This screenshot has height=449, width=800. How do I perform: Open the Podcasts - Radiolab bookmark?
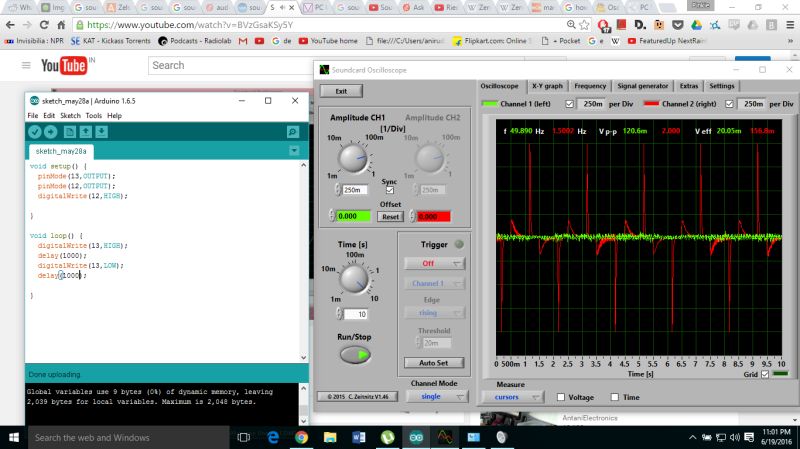pos(194,41)
